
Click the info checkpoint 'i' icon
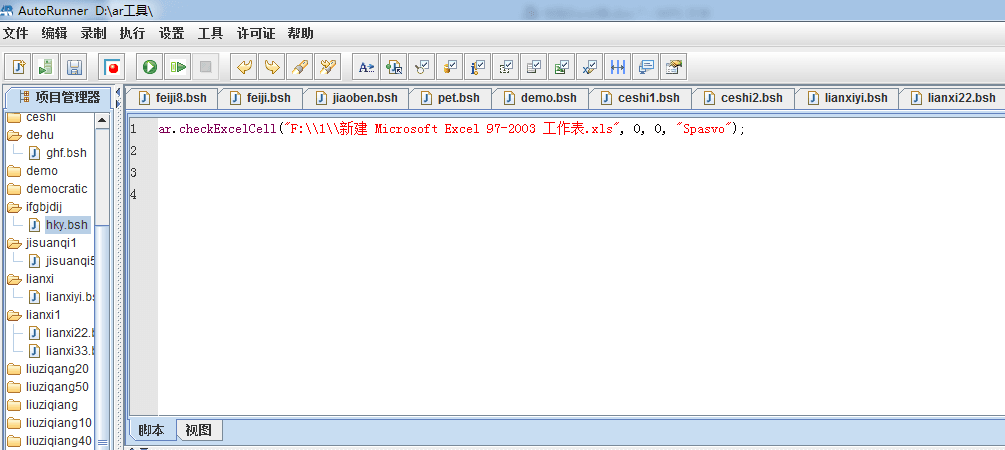point(478,67)
